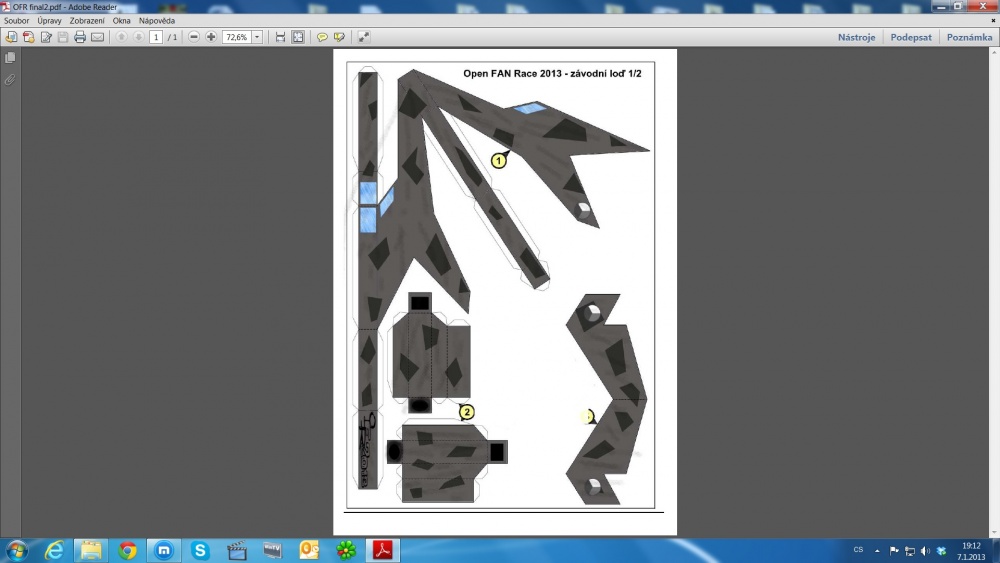The width and height of the screenshot is (1000, 563).
Task: Zoom out with the minus button
Action: coord(194,37)
